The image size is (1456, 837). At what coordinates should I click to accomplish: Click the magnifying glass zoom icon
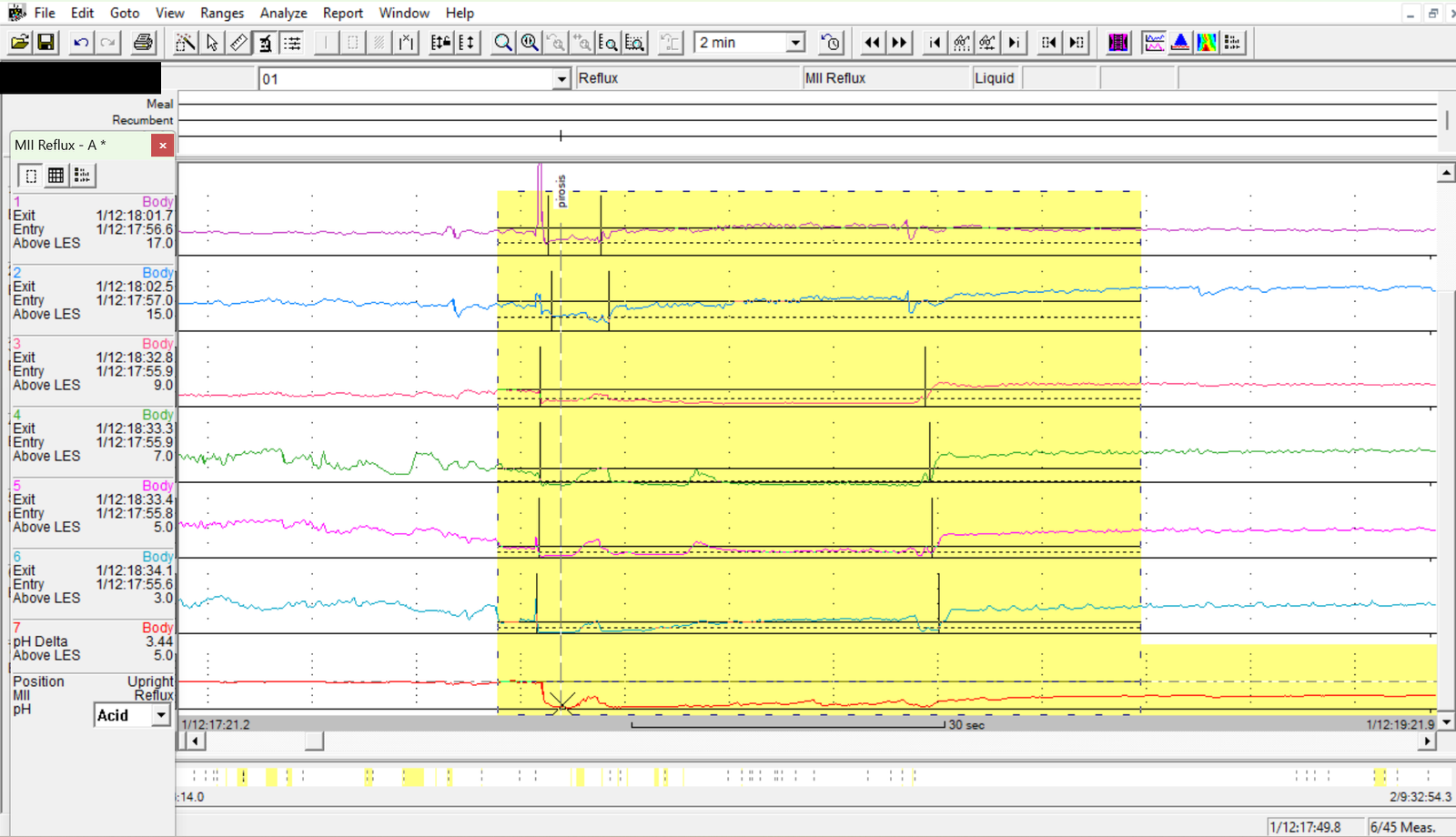pos(502,43)
